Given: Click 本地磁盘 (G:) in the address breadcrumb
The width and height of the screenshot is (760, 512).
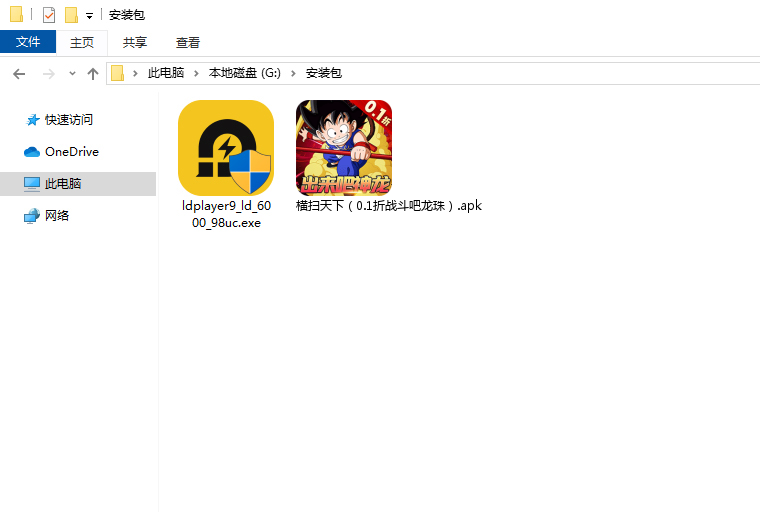Looking at the screenshot, I should coord(245,73).
